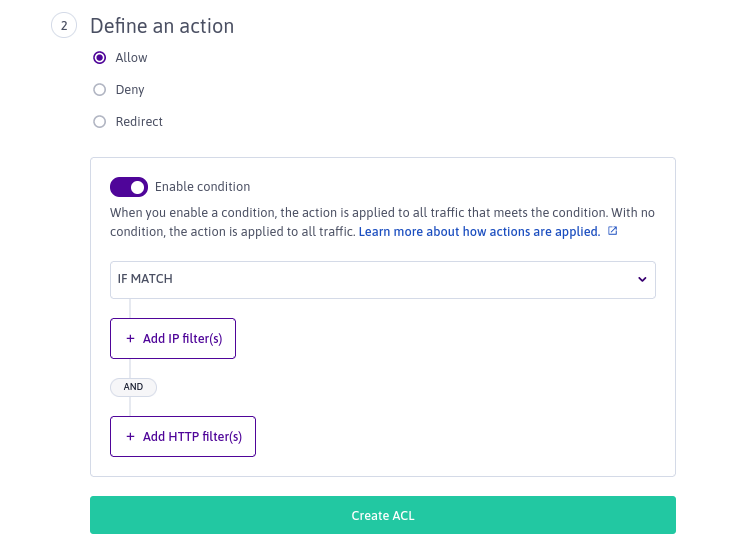Screen dimensions: 741x551
Task: Submit with the Create ACL button
Action: click(382, 516)
